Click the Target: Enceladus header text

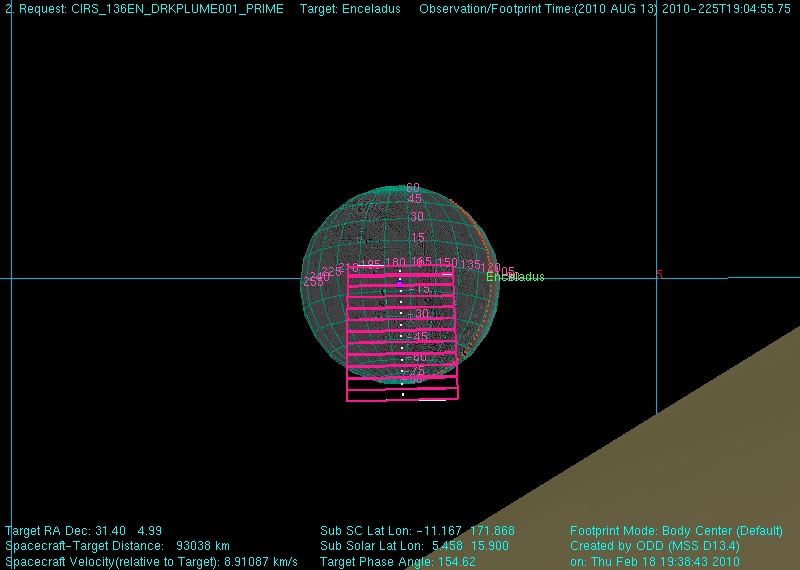tap(350, 9)
